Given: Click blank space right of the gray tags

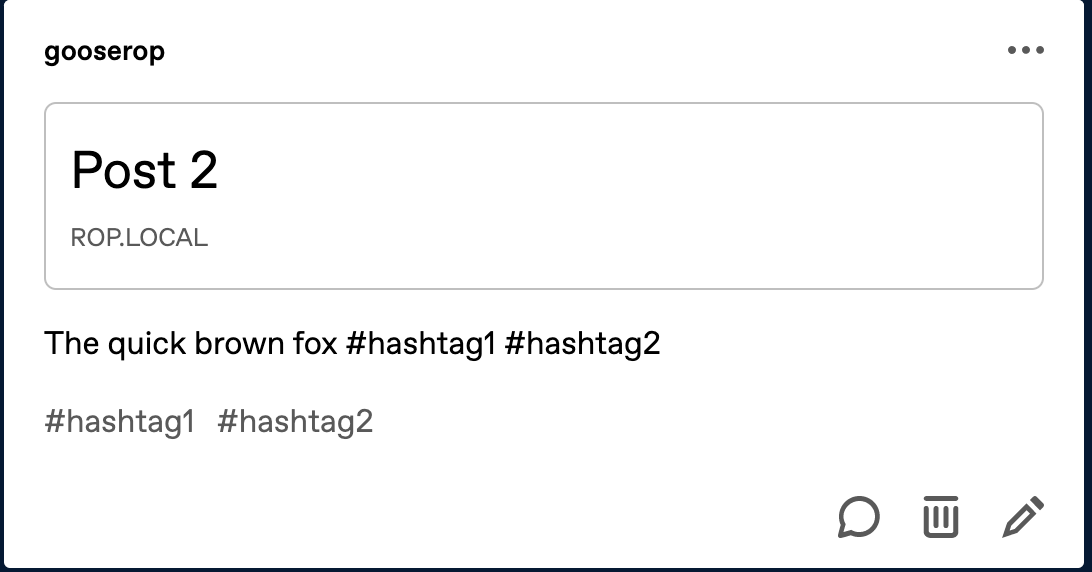Looking at the screenshot, I should [700, 421].
